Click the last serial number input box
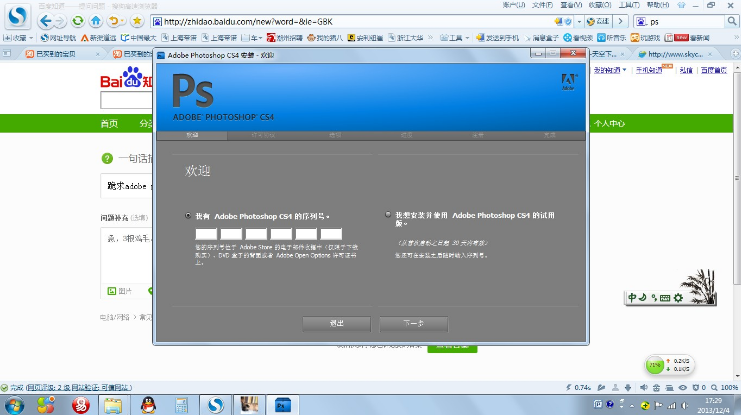This screenshot has width=741, height=415. [331, 234]
